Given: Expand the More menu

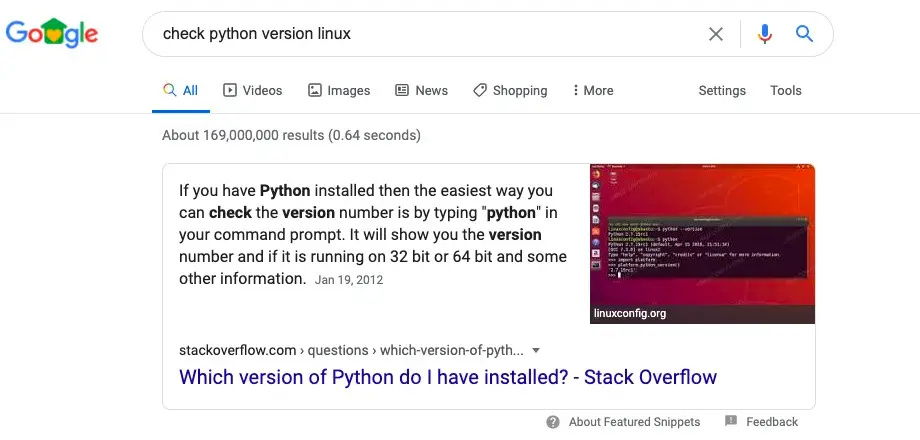Looking at the screenshot, I should pyautogui.click(x=593, y=90).
